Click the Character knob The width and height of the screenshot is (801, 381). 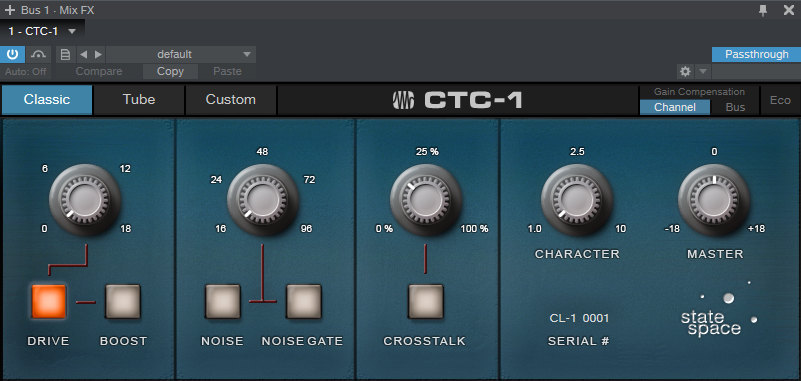point(577,200)
